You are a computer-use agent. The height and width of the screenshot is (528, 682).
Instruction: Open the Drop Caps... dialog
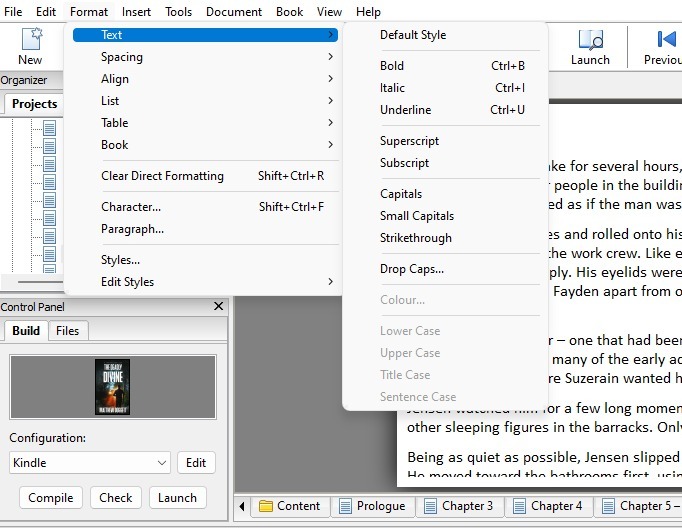tap(445, 269)
